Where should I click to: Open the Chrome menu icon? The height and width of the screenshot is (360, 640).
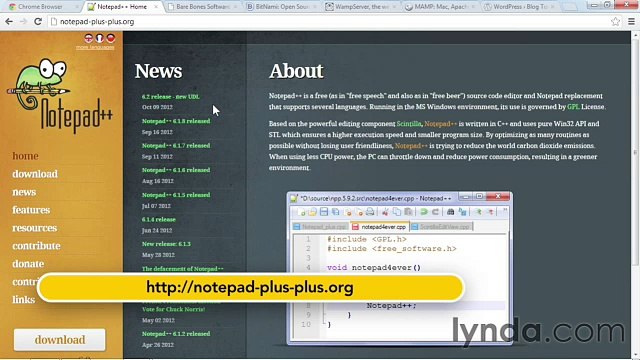click(631, 22)
